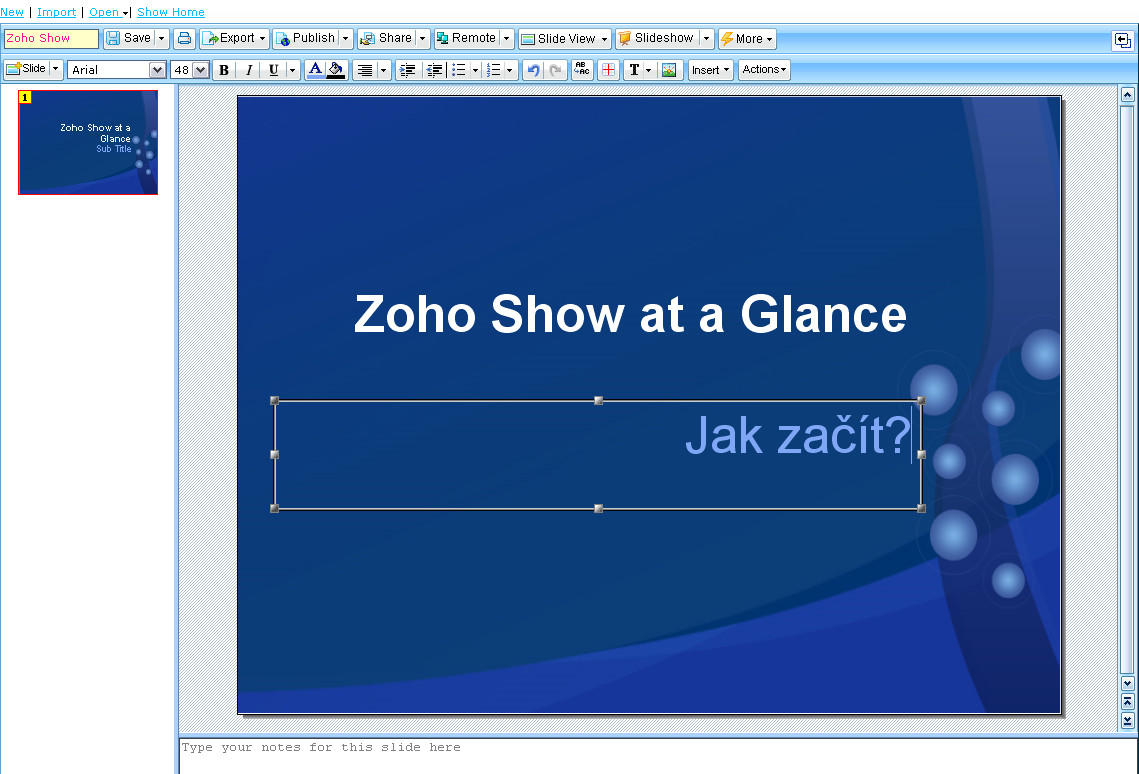This screenshot has height=774, width=1139.
Task: Click the Import link
Action: pyautogui.click(x=57, y=12)
